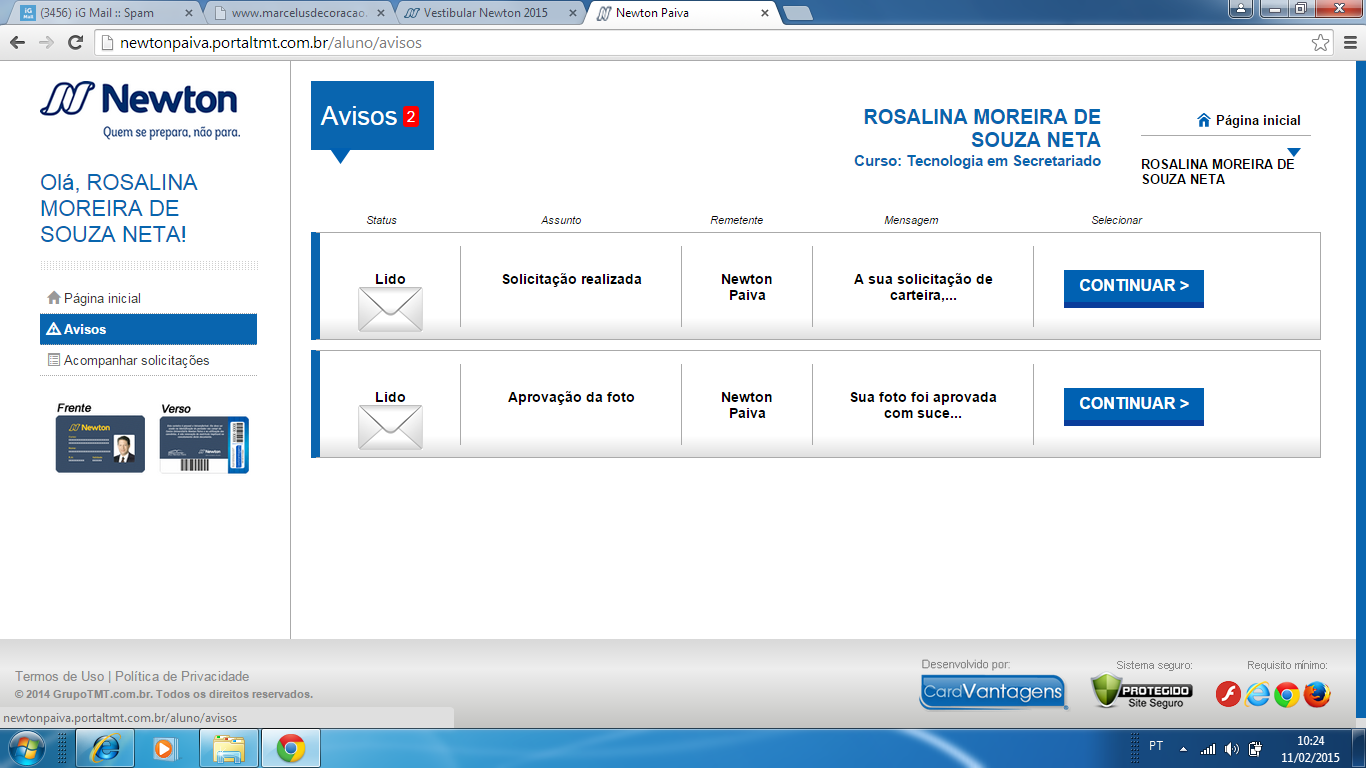The width and height of the screenshot is (1366, 768).
Task: Click the Flash player requirement icon
Action: 1228,694
